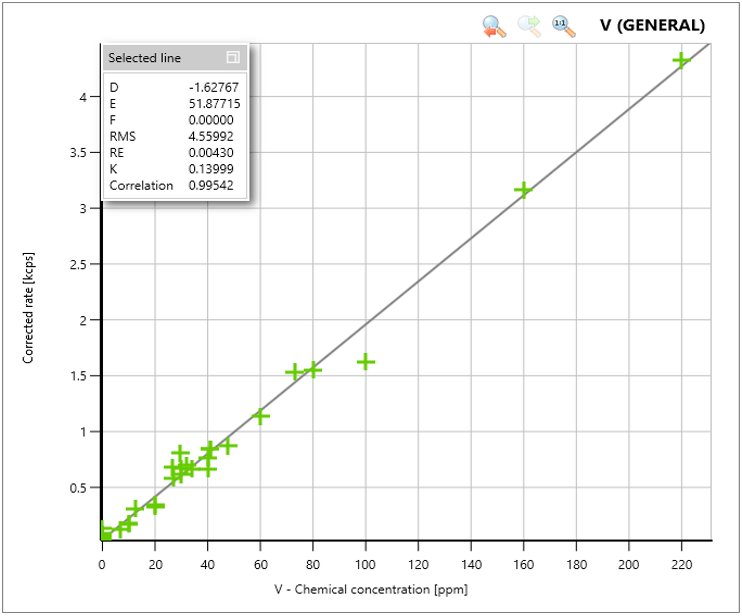
Task: Click the V (GENERAL) chart title
Action: 651,25
